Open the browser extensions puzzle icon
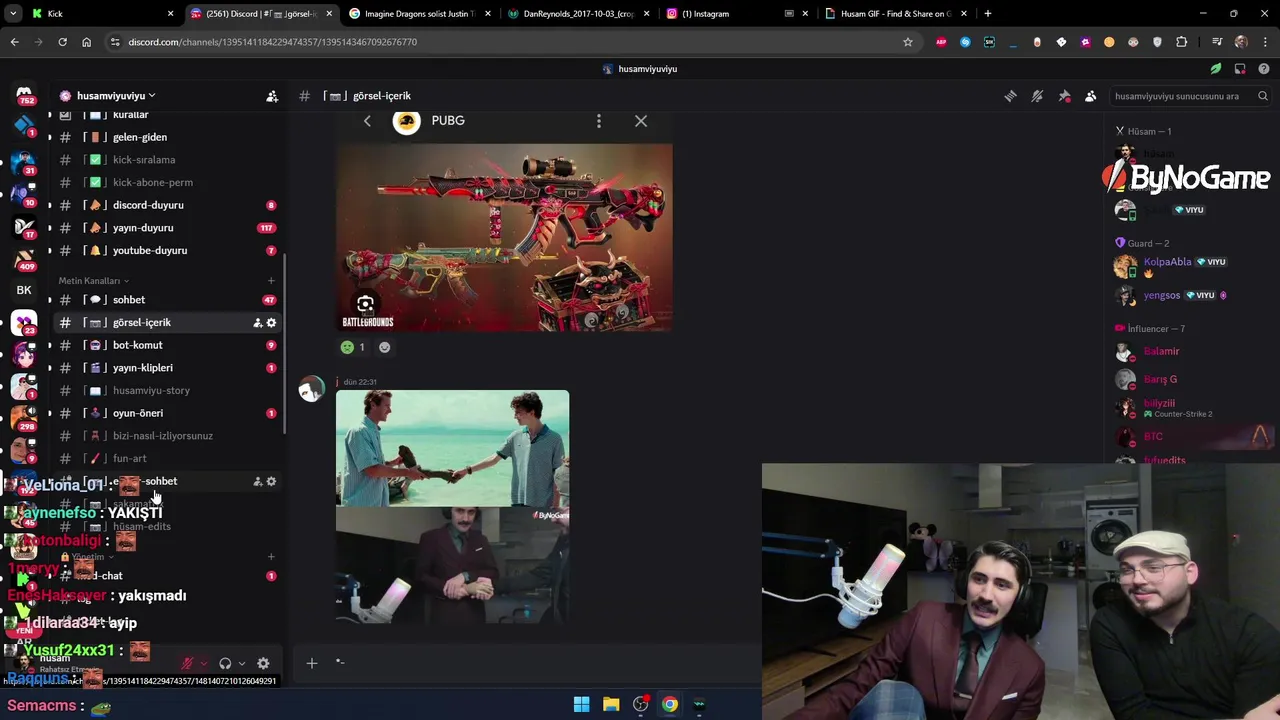Image resolution: width=1280 pixels, height=720 pixels. [1182, 42]
